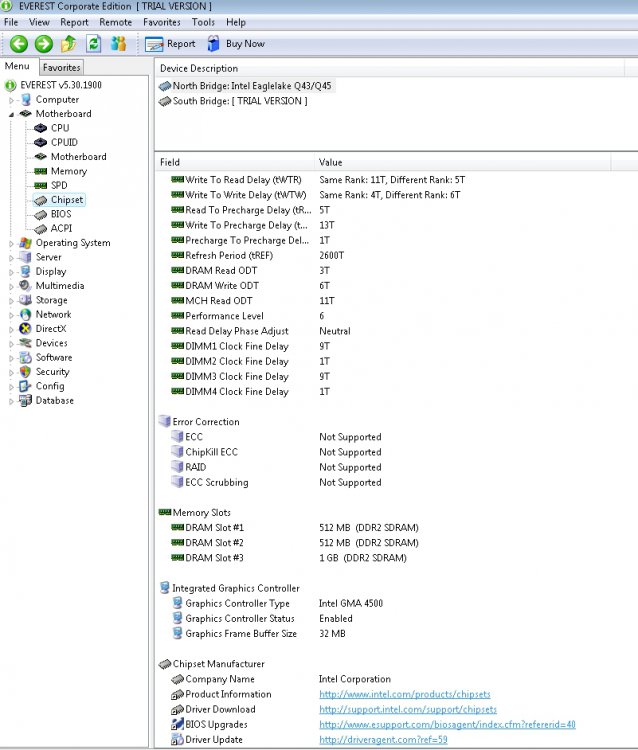Screen dimensions: 638x750
Task: Click the Buy Now toolbar button
Action: (x=236, y=44)
